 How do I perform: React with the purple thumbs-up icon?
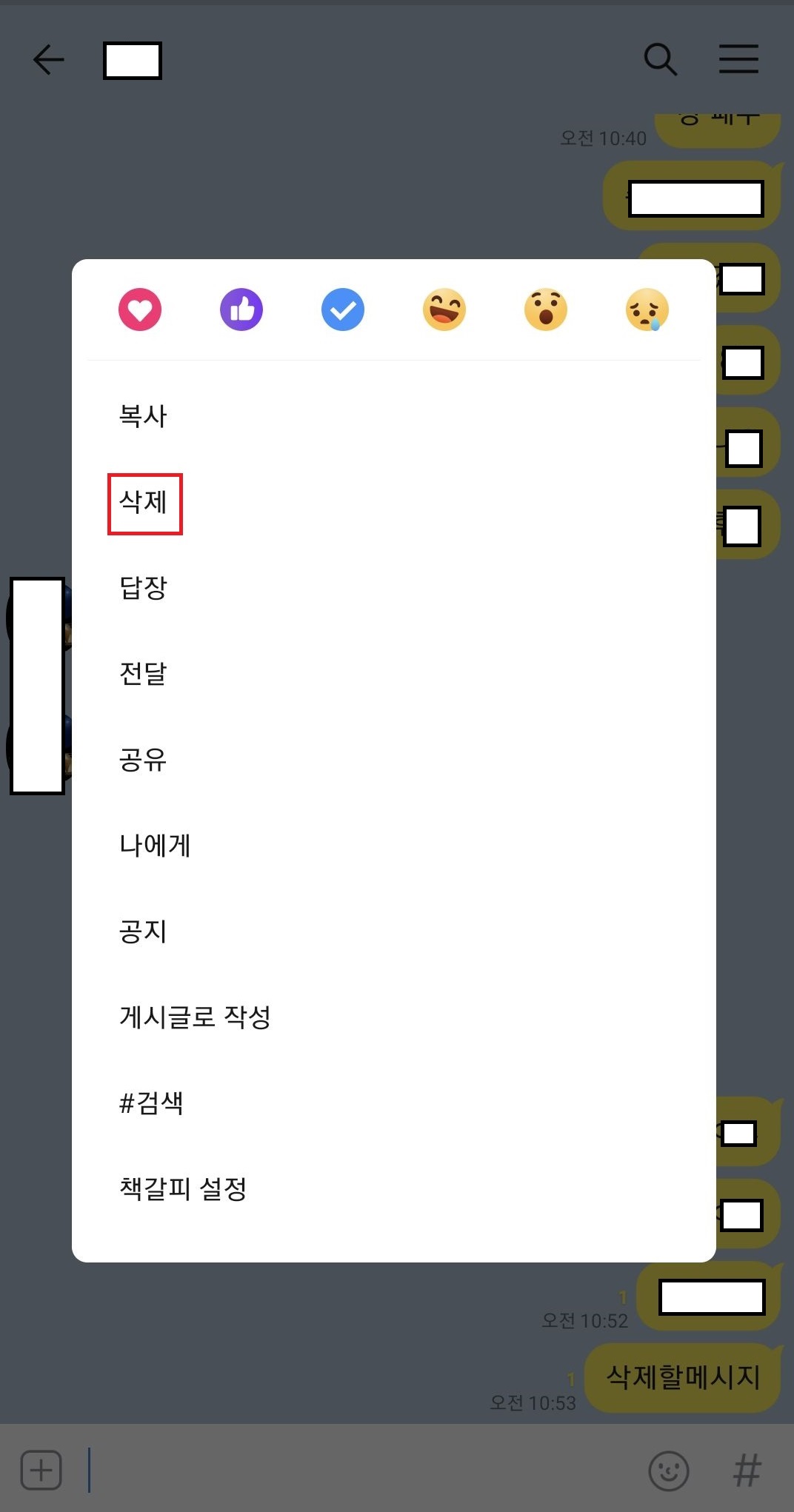[x=241, y=310]
